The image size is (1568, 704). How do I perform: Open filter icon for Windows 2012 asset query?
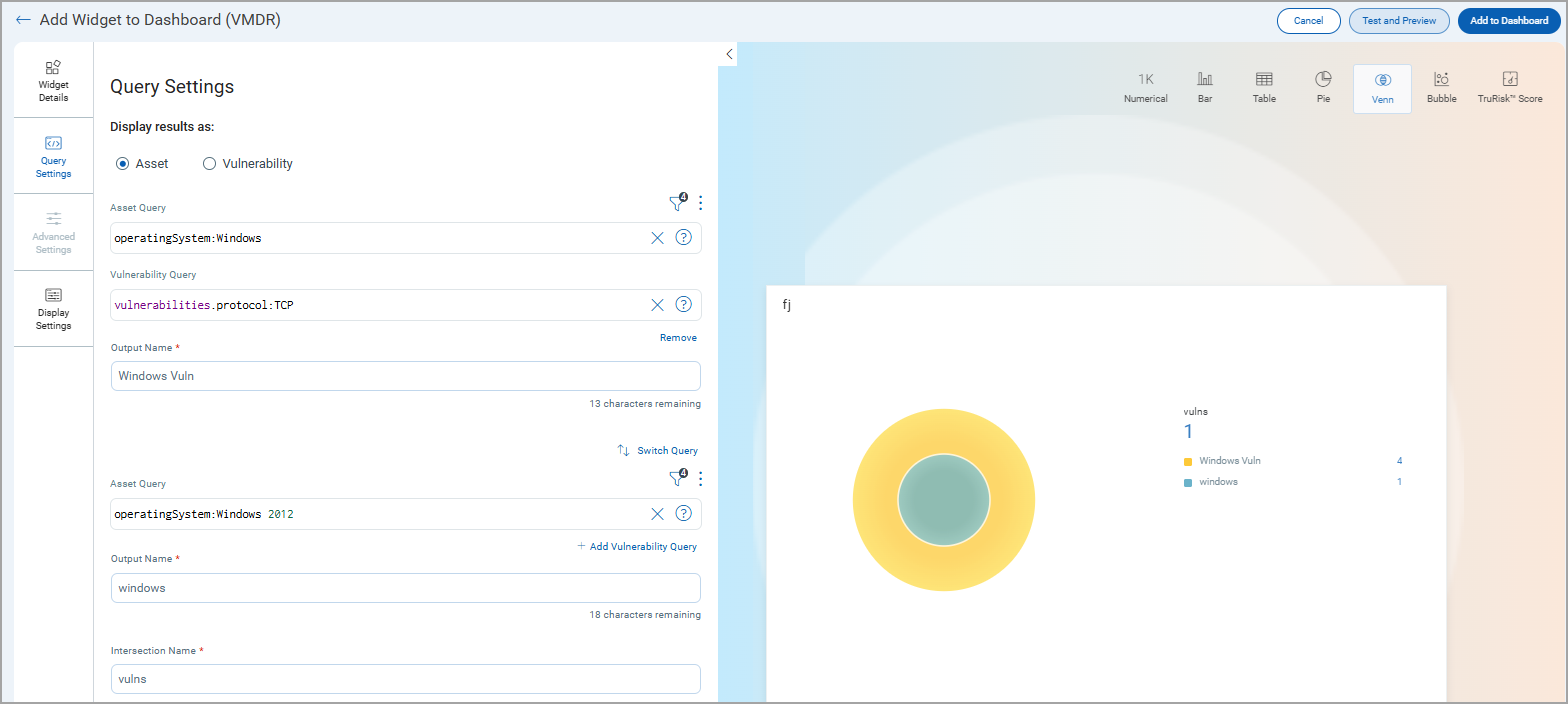point(677,479)
